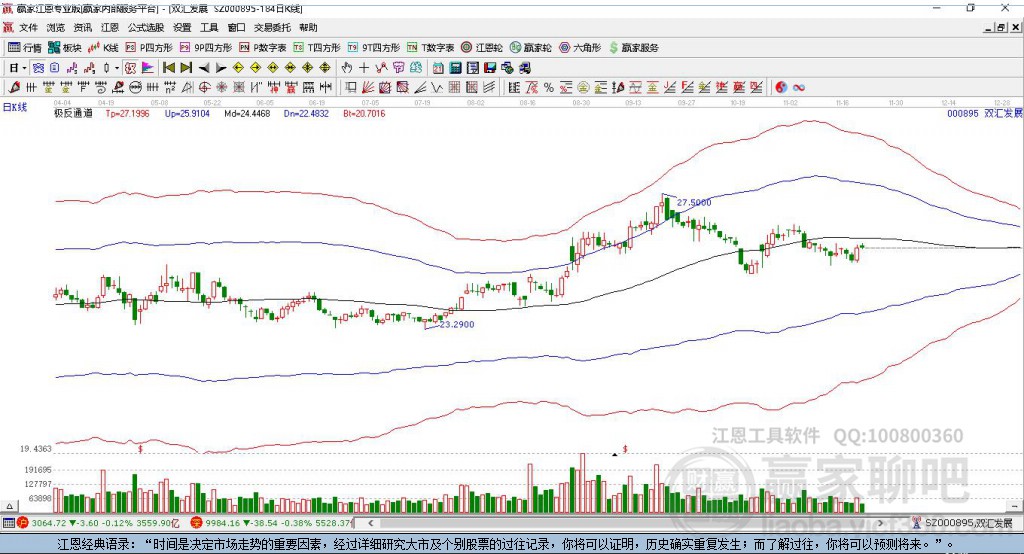Select the pencil drawing tool

14,88
